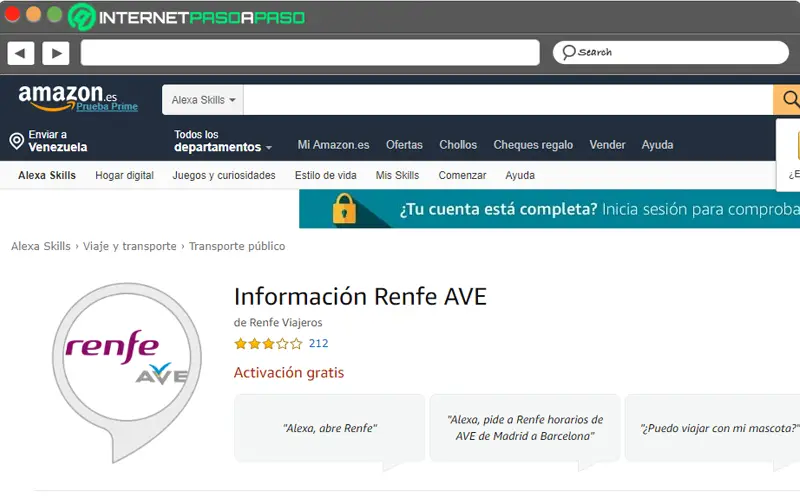Open Cheques regalo page
This screenshot has height=500, width=800.
tap(533, 145)
